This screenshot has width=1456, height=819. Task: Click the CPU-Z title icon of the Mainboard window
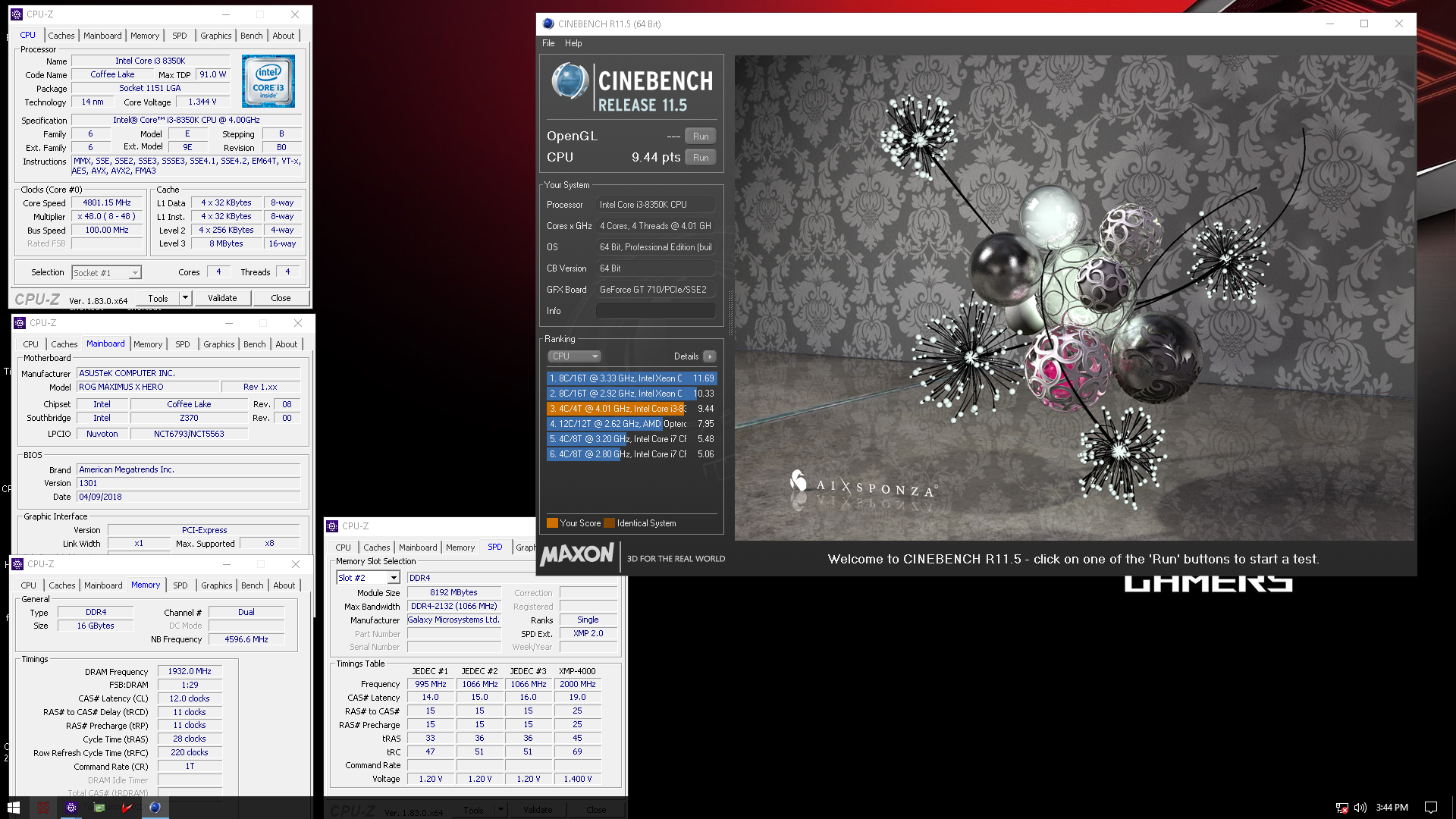coord(20,323)
